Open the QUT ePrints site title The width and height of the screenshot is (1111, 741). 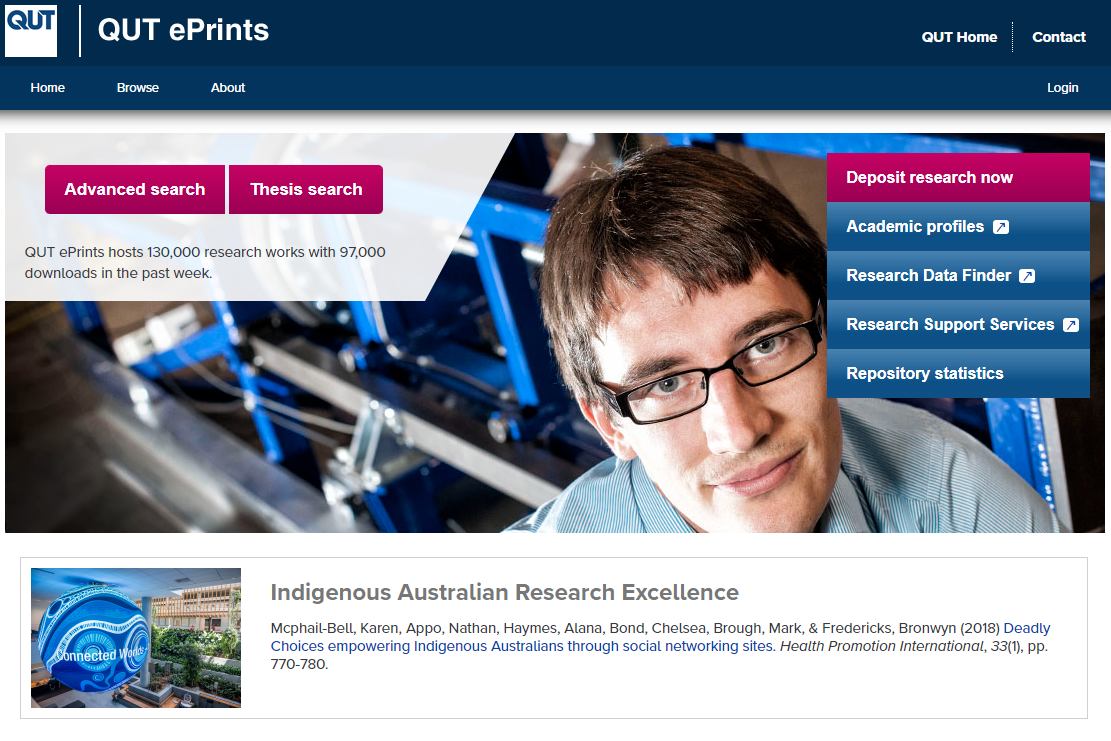[184, 30]
